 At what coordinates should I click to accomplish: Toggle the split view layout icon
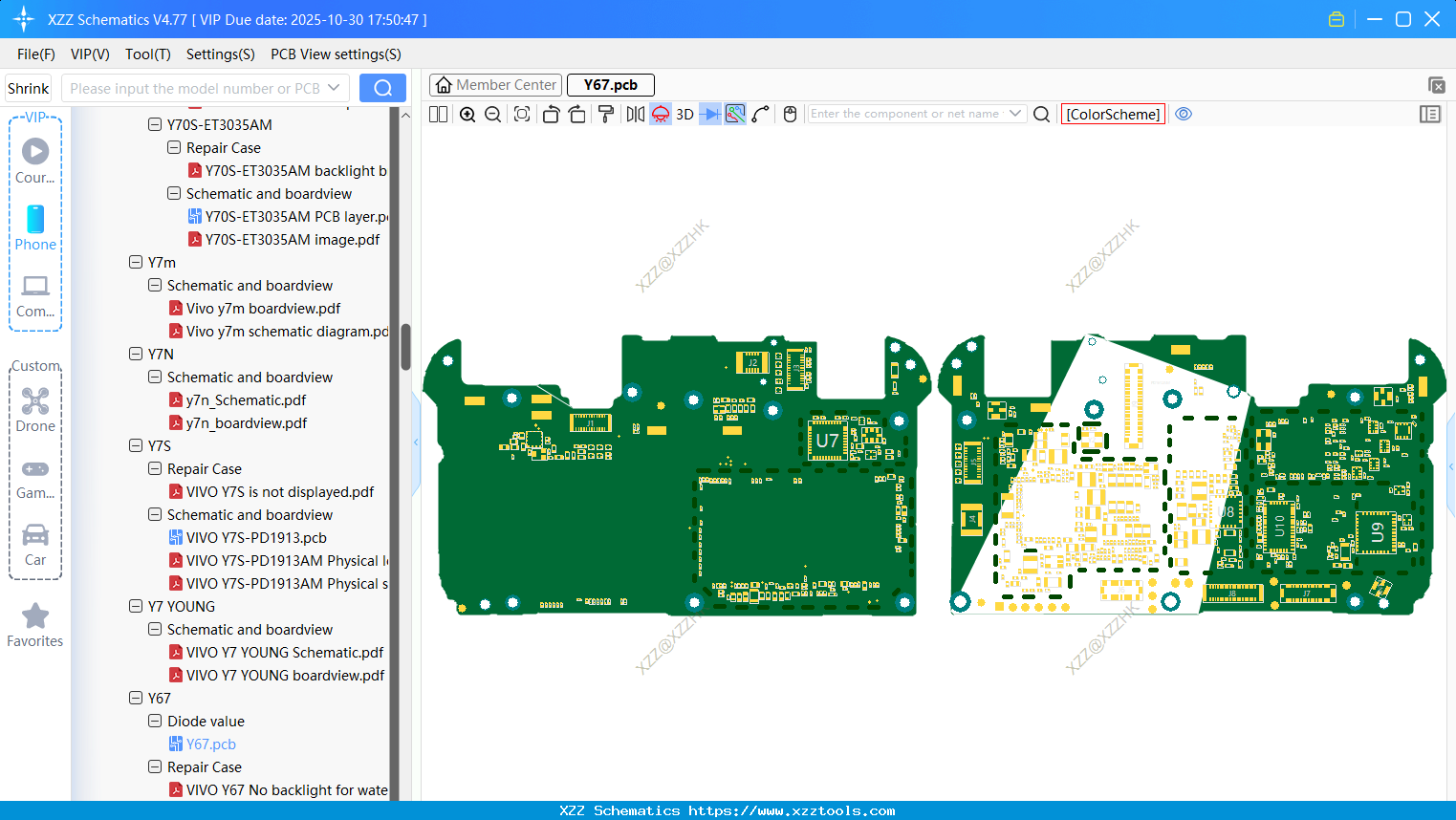click(438, 115)
